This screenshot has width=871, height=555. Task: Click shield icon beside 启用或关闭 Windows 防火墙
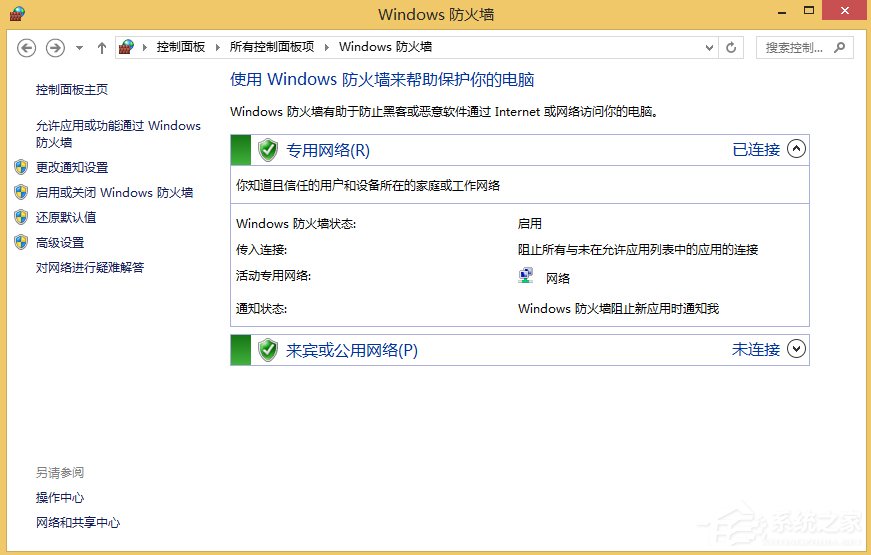21,192
